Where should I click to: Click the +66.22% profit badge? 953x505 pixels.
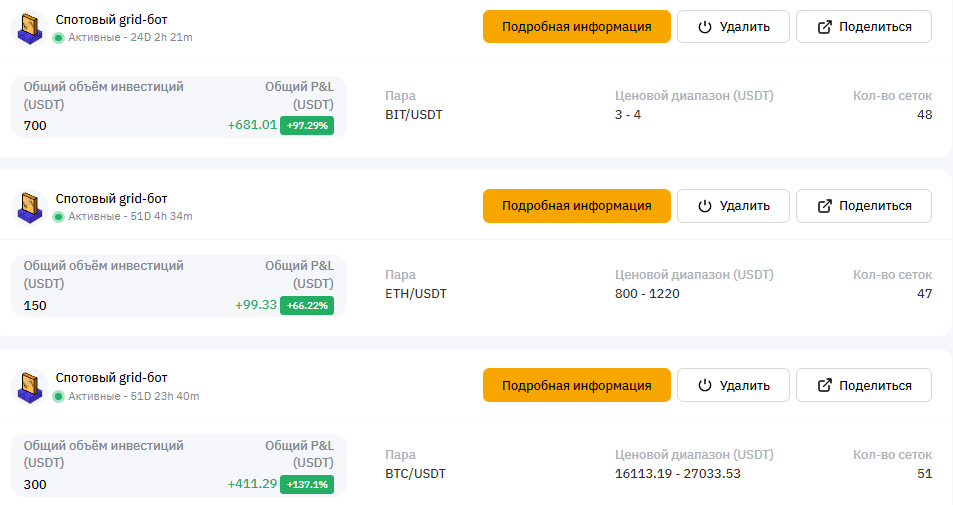pyautogui.click(x=307, y=305)
